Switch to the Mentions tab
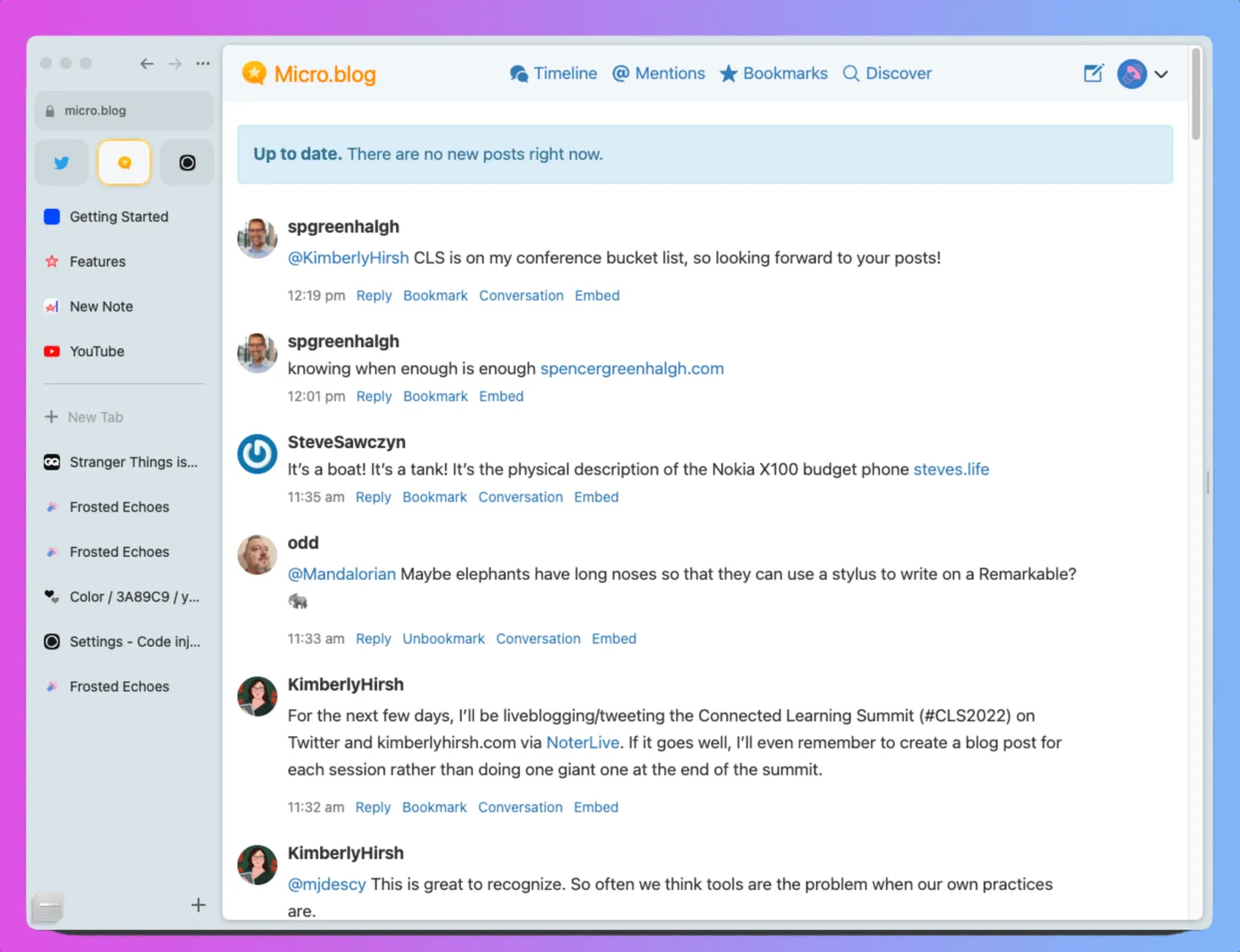The height and width of the screenshot is (952, 1240). (659, 74)
